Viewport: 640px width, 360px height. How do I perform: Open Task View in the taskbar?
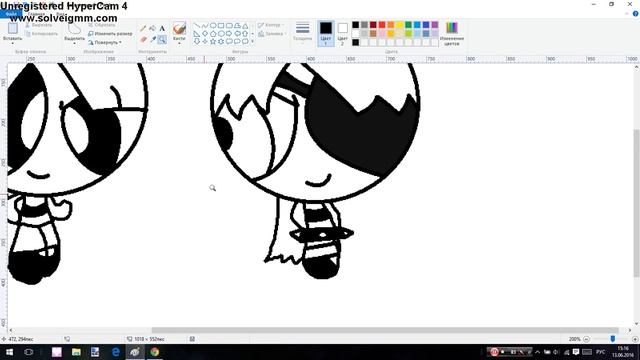29,352
